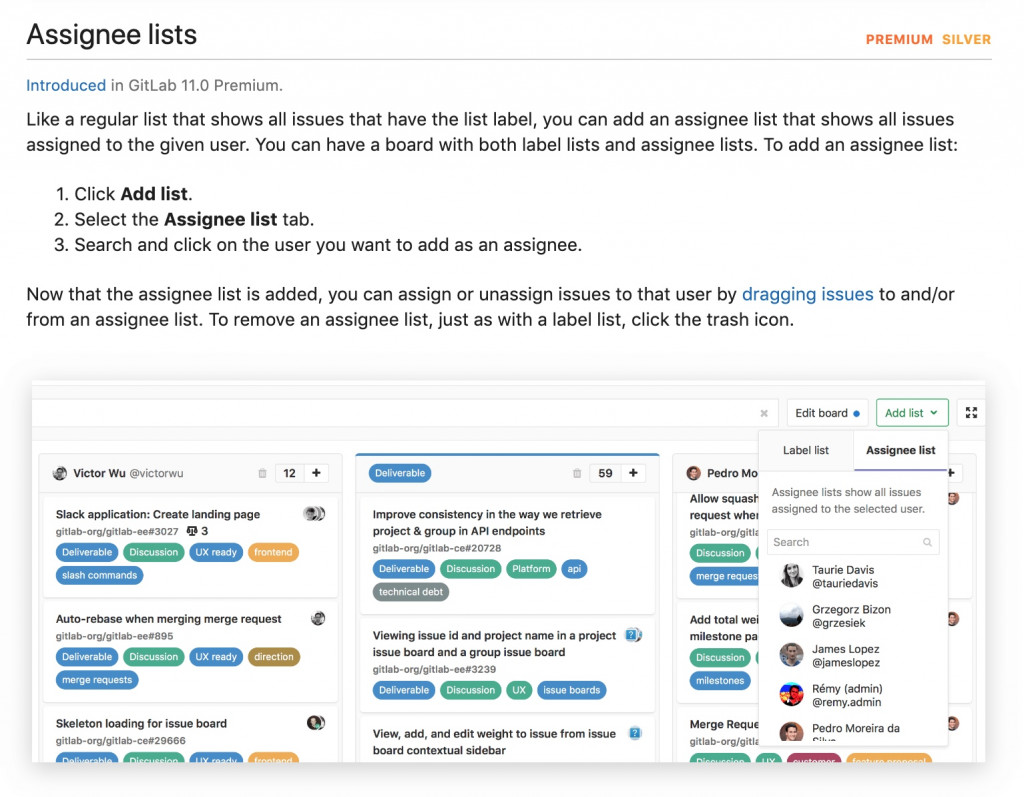Open the Add list dropdown
Screen dimensions: 1024x797
[x=911, y=413]
